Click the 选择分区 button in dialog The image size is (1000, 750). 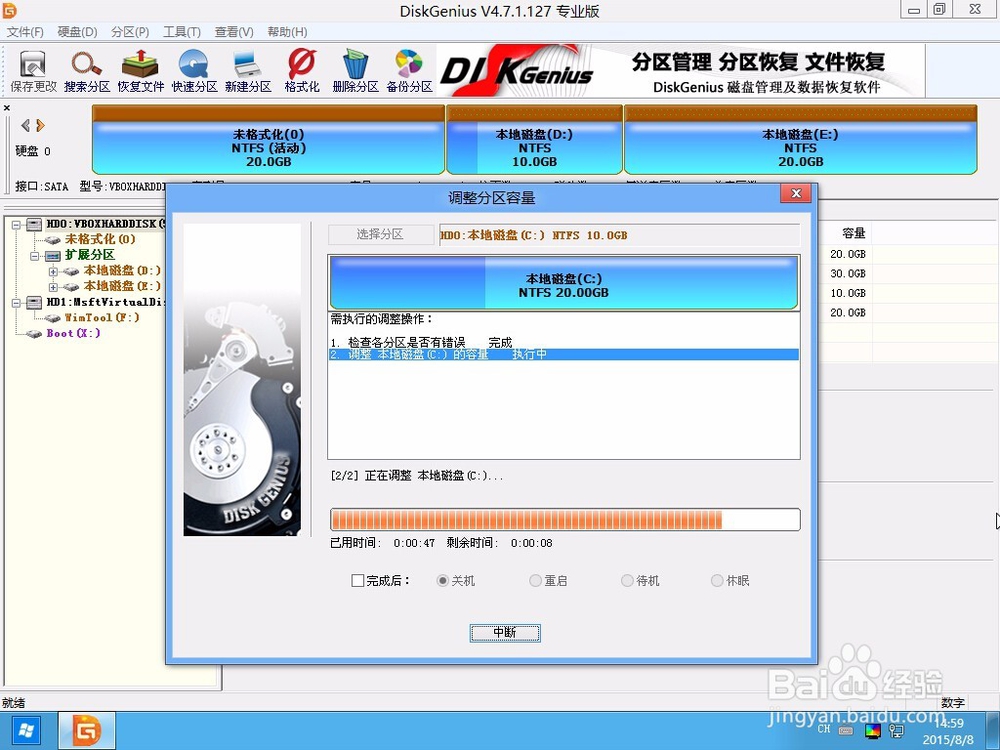(x=380, y=235)
